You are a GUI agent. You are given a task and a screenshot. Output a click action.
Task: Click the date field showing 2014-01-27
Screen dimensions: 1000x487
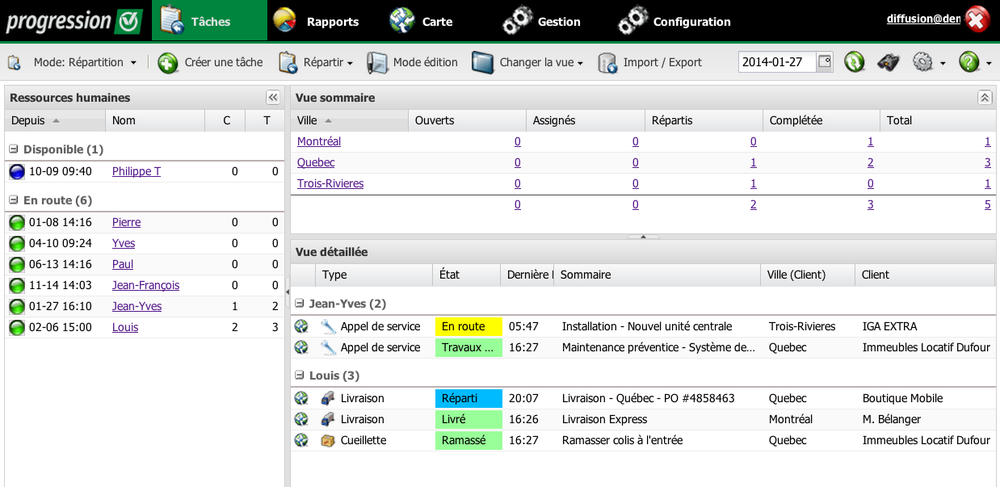tap(776, 62)
